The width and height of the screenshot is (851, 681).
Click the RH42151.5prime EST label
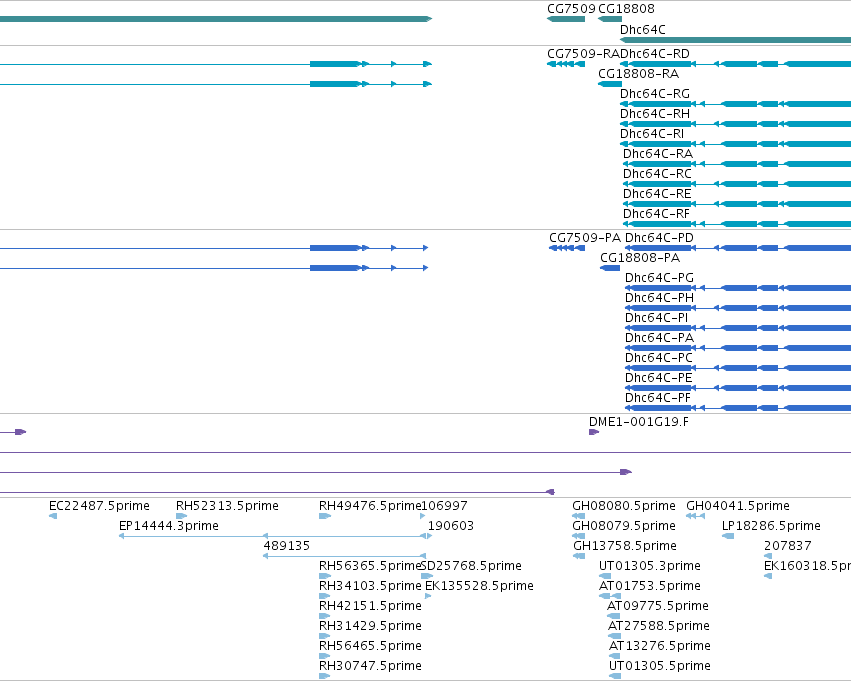370,606
